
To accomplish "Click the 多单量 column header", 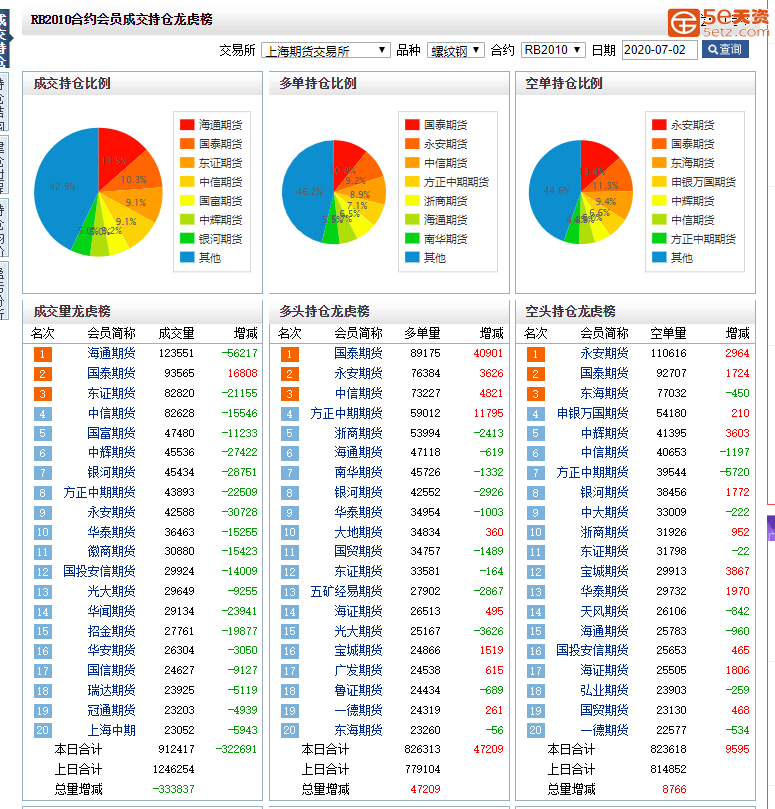I will (x=422, y=334).
